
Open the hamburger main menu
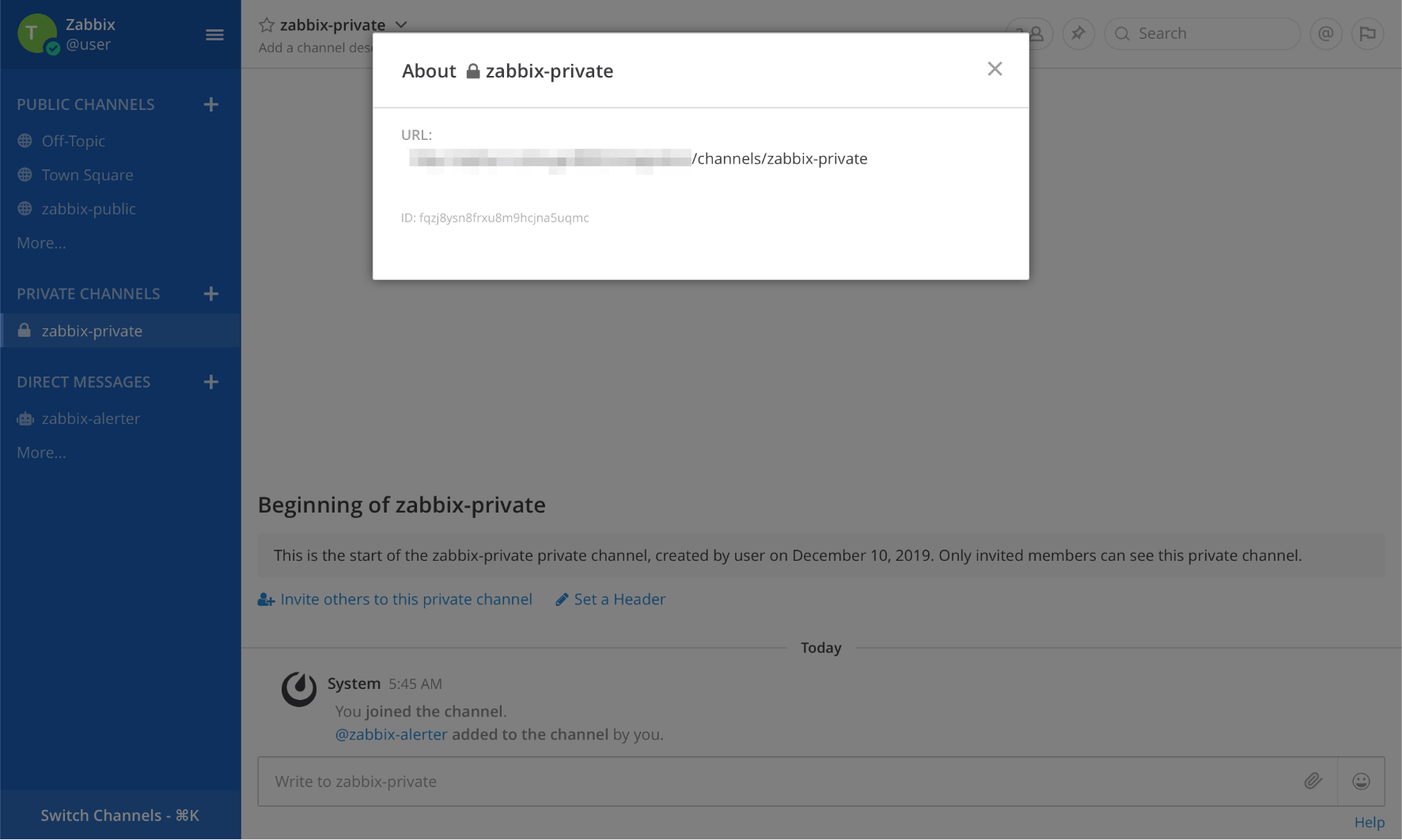pyautogui.click(x=214, y=35)
